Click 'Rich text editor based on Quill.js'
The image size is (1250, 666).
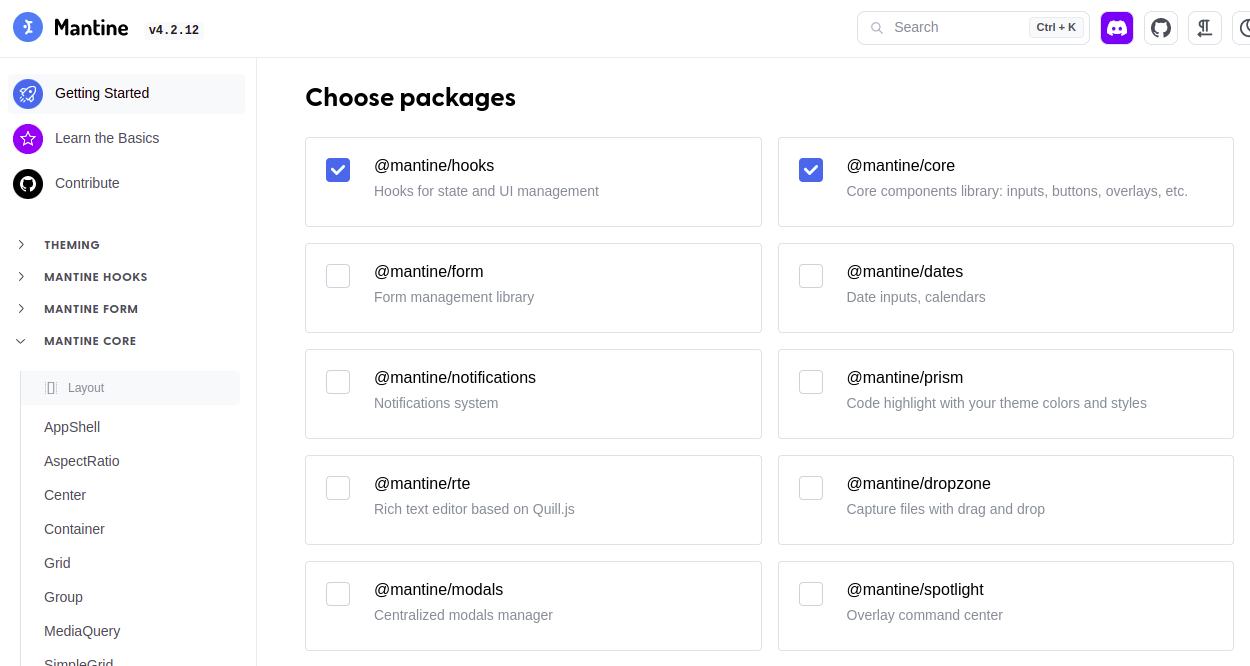tap(474, 509)
